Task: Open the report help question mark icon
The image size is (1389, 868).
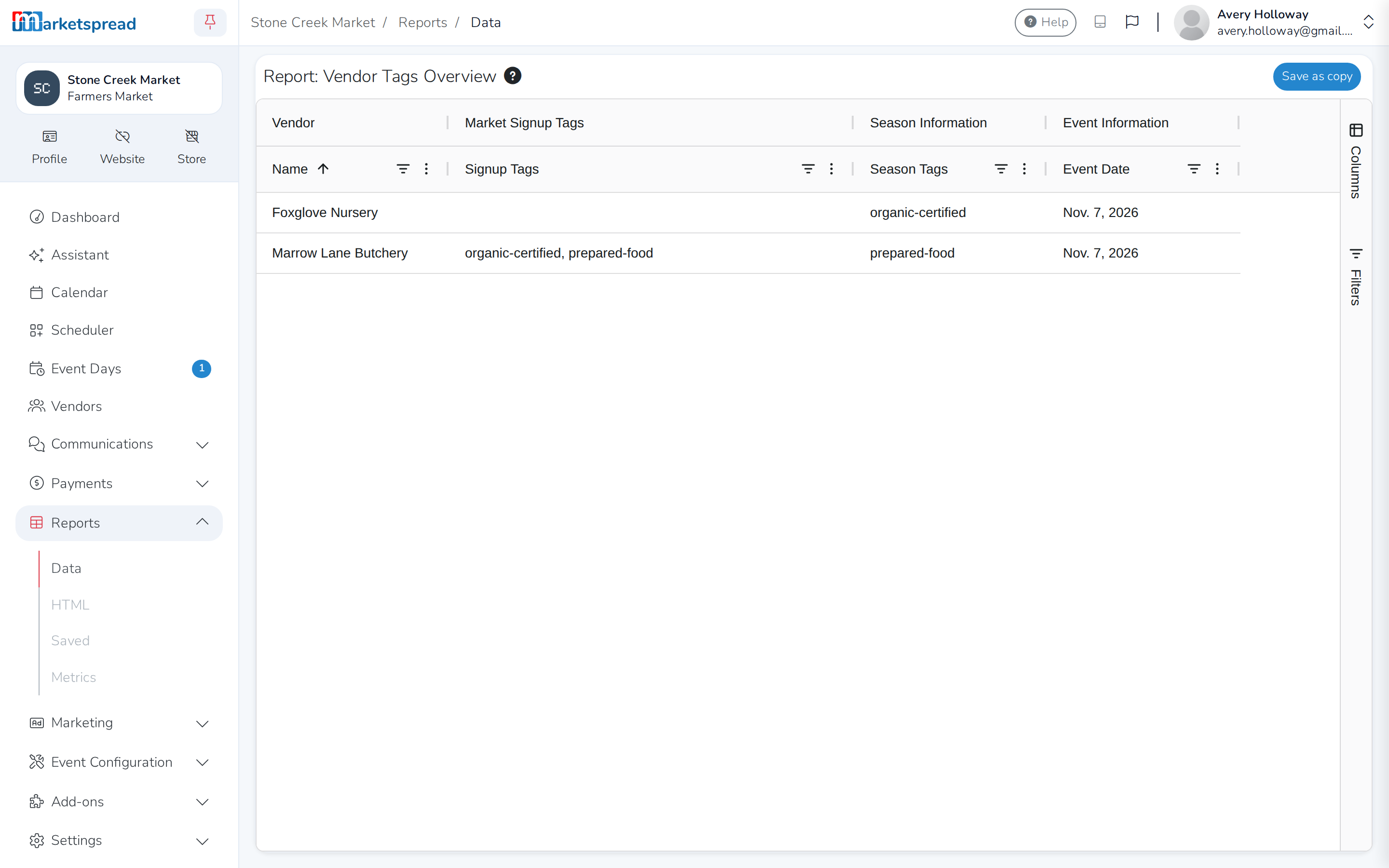Action: click(x=513, y=76)
